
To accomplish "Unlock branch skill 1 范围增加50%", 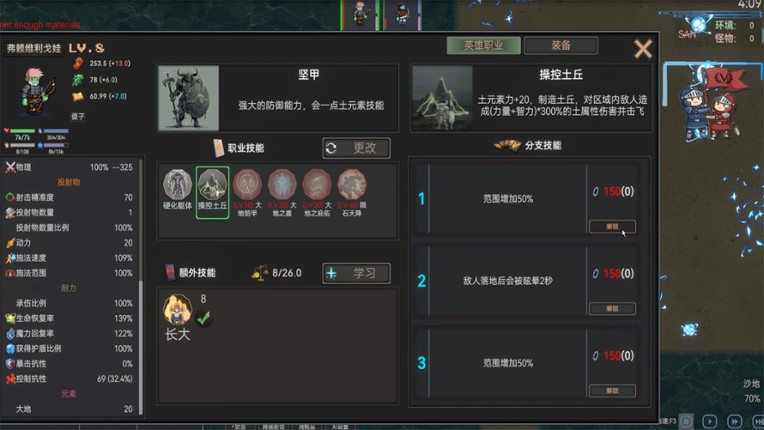I will tap(612, 226).
